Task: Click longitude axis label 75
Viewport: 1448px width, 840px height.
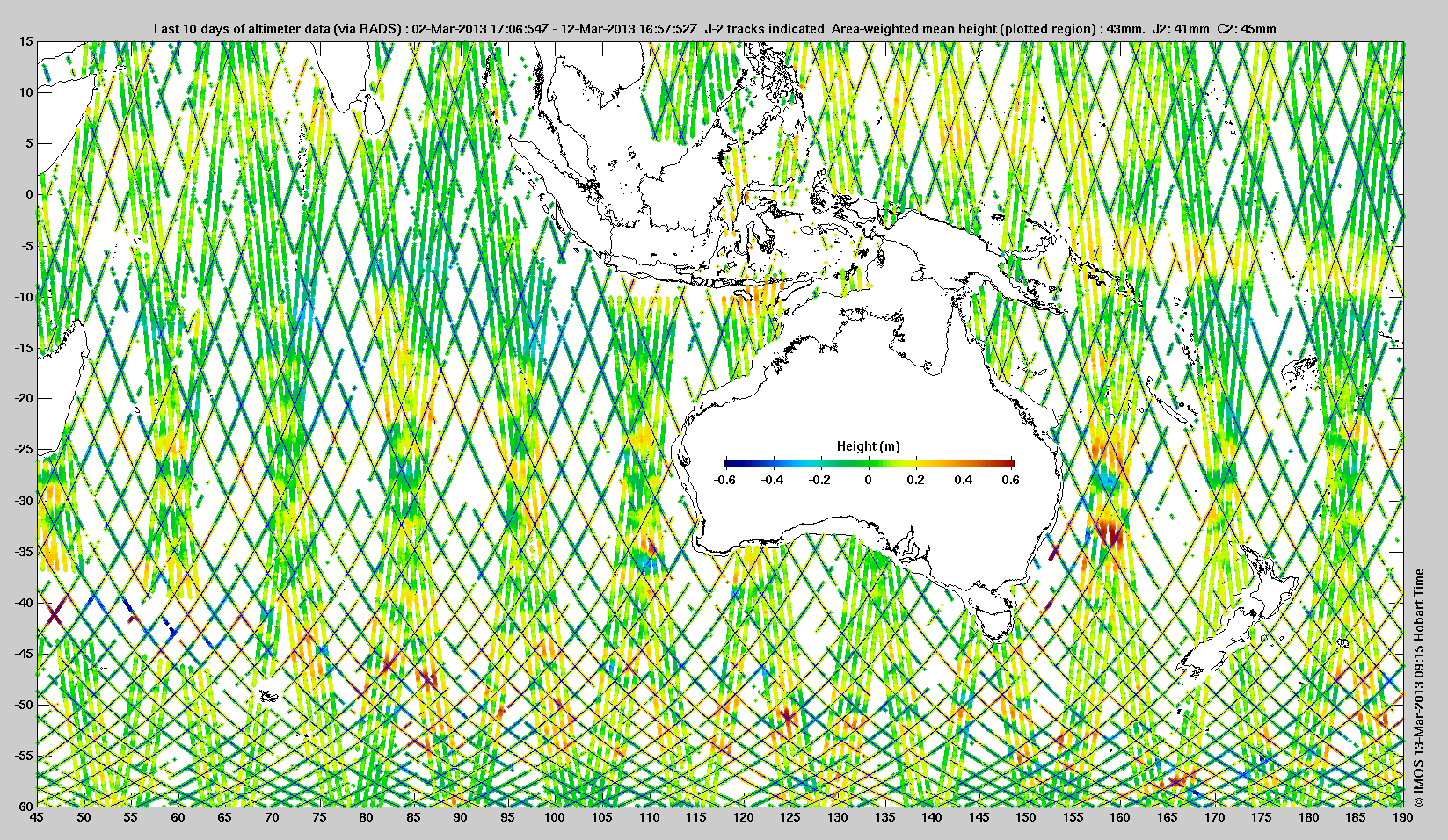Action: click(x=319, y=817)
